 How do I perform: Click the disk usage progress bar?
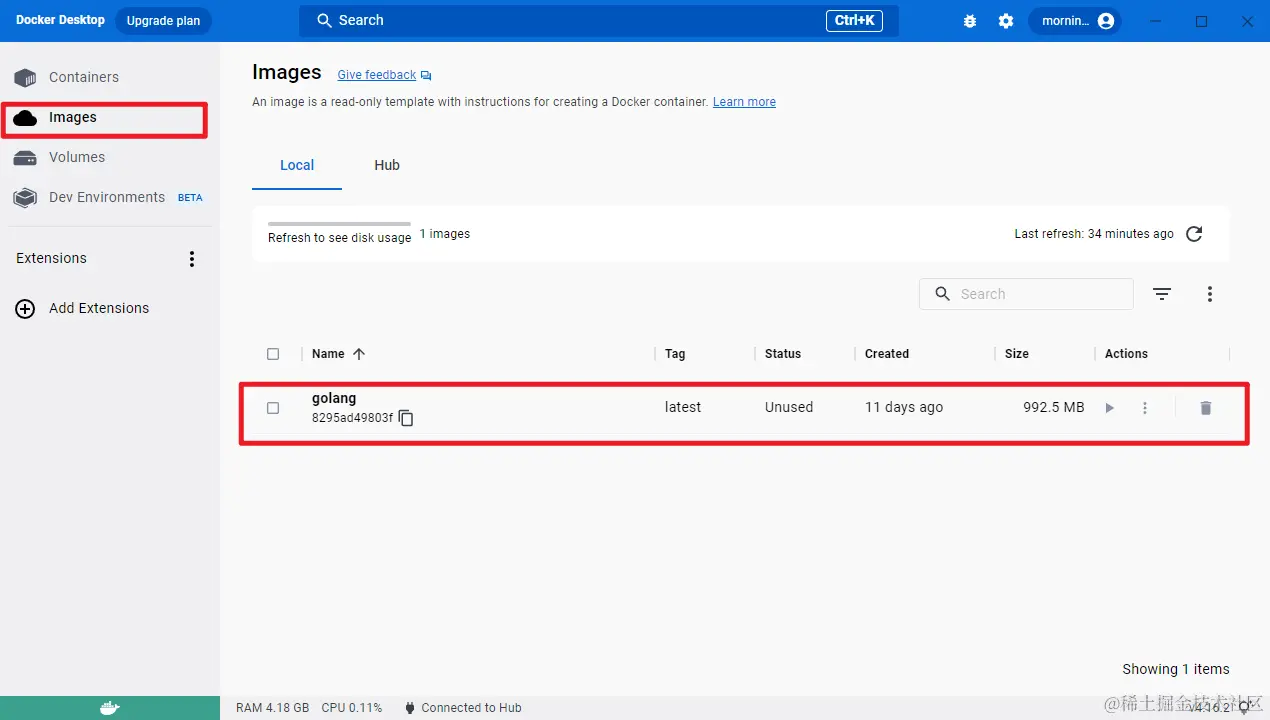pyautogui.click(x=339, y=224)
